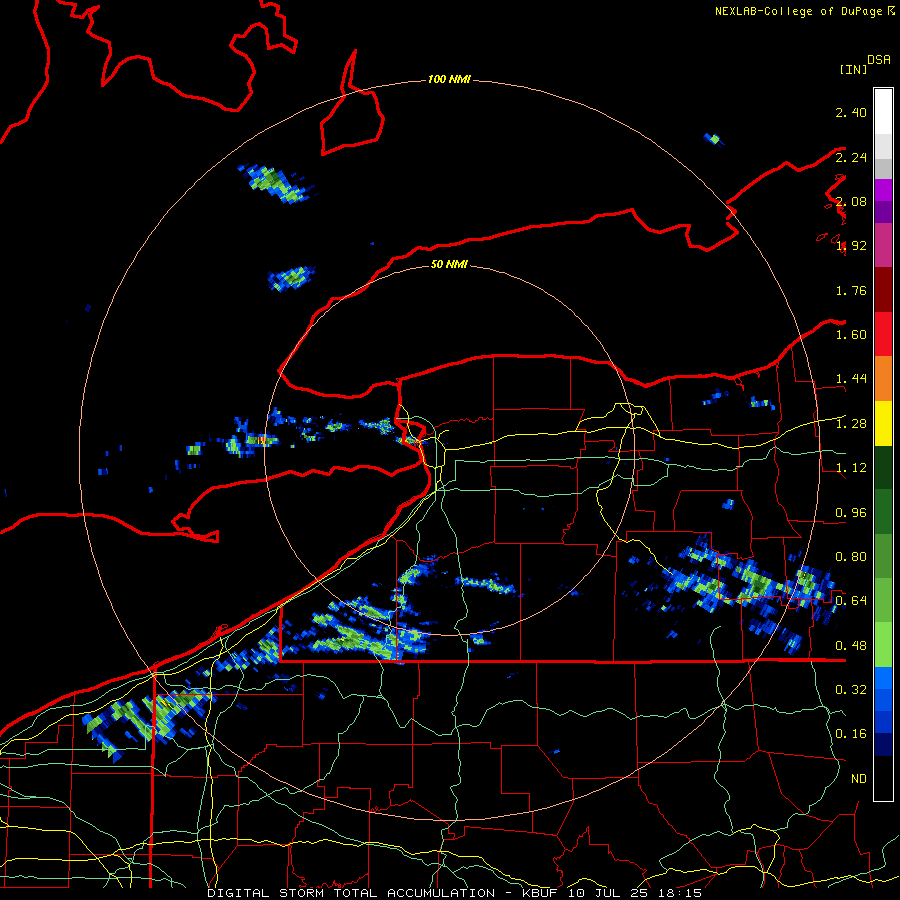The image size is (900, 900).
Task: Click the ND legend label
Action: (859, 779)
